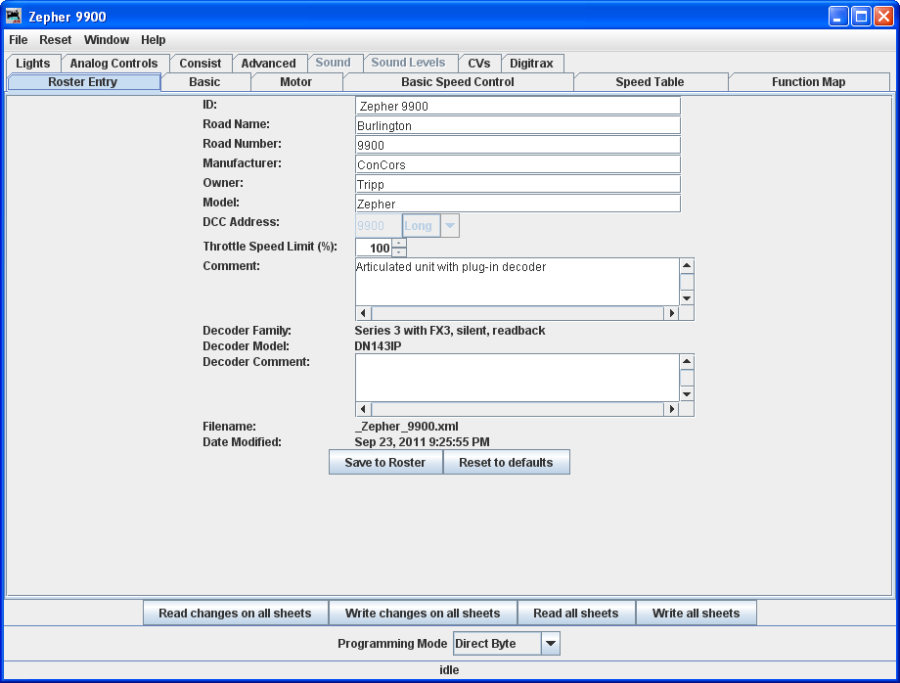900x683 pixels.
Task: Decrease Throttle Speed Limit with down arrow
Action: 399,252
